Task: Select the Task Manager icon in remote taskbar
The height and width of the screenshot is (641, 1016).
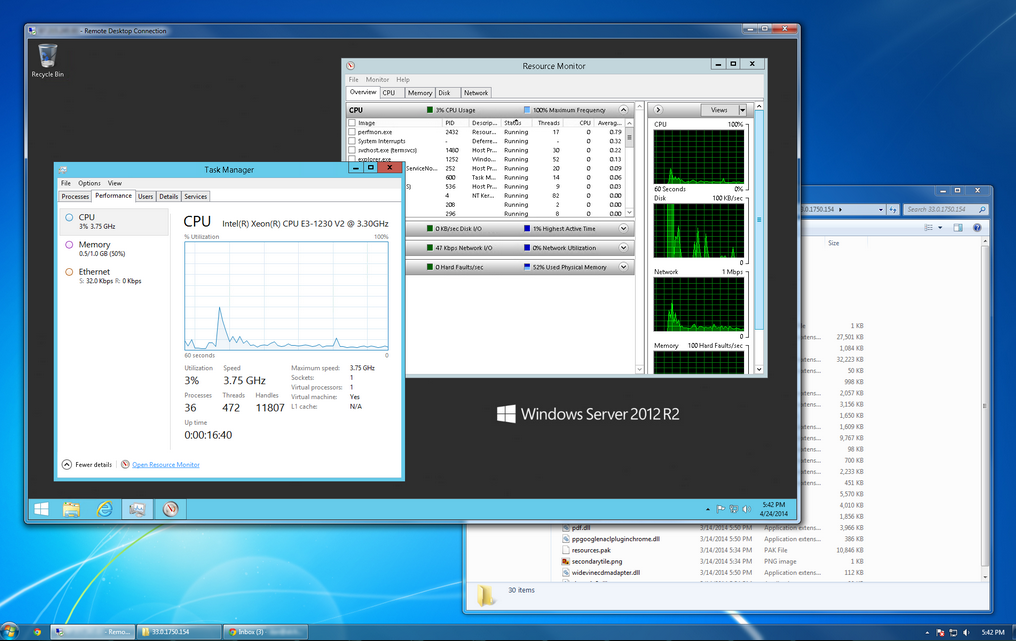Action: tap(137, 509)
